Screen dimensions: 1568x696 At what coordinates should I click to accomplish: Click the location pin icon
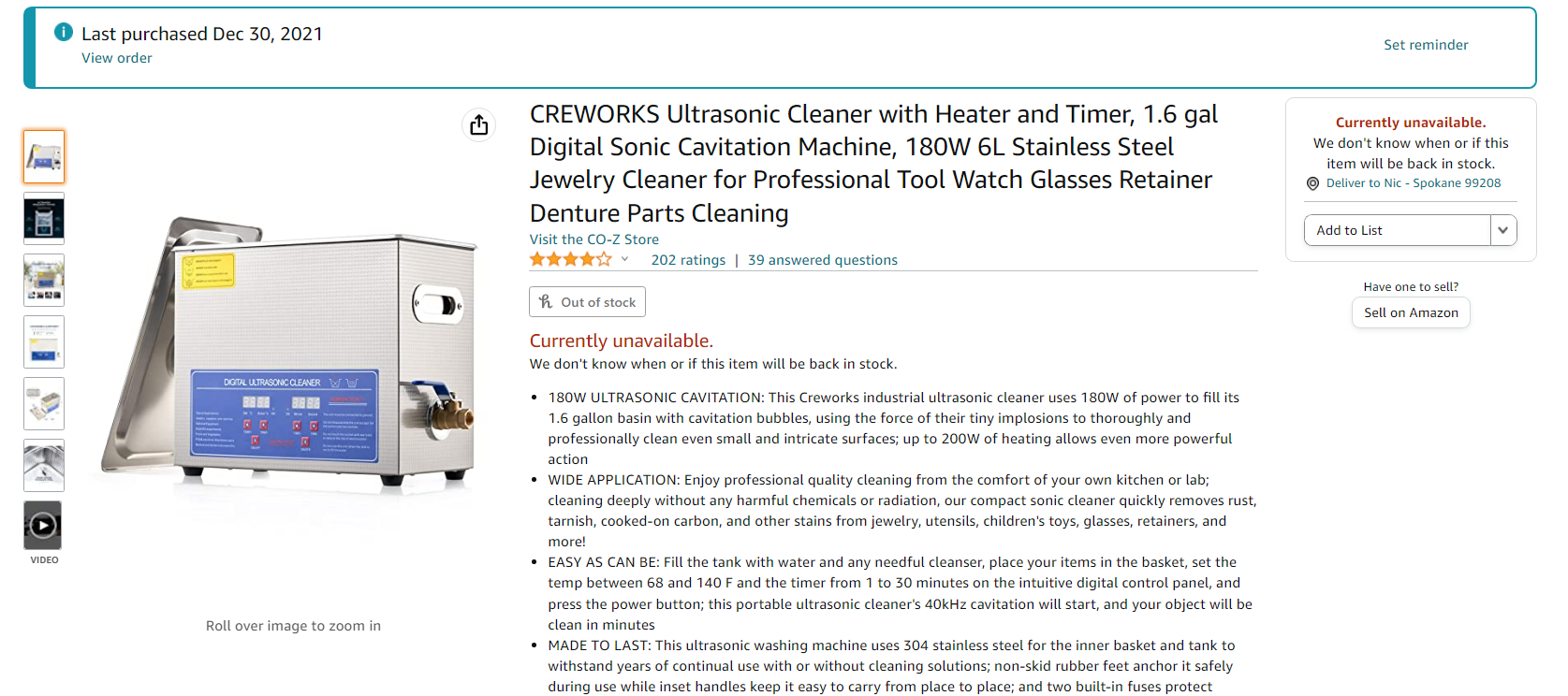[1312, 184]
